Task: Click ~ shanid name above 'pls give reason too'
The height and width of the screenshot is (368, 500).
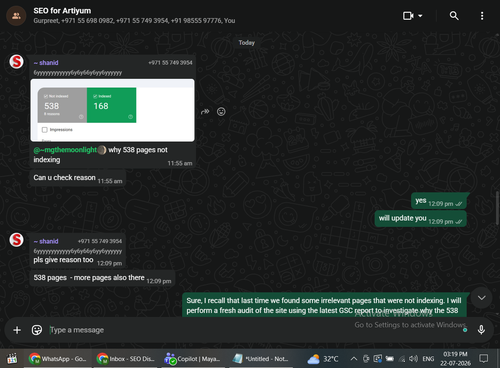Action: point(46,241)
